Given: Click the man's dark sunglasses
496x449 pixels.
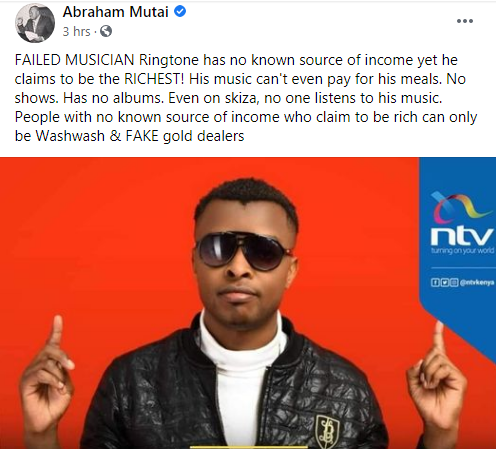Looking at the screenshot, I should tap(243, 250).
